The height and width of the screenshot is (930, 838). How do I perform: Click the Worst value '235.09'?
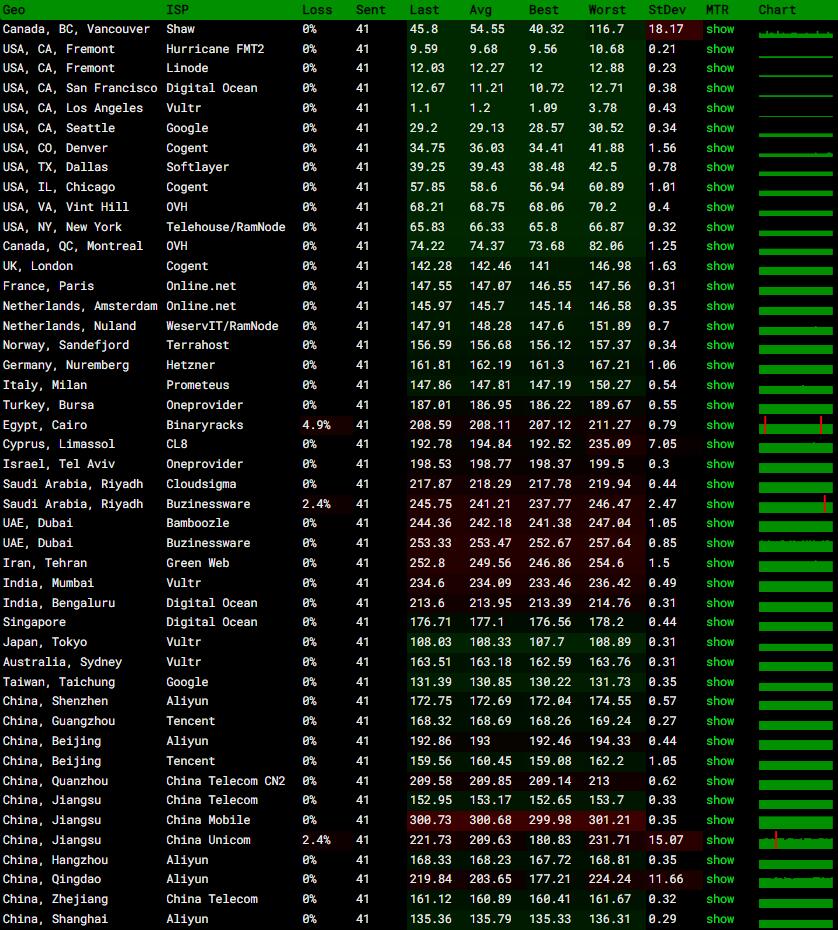610,444
